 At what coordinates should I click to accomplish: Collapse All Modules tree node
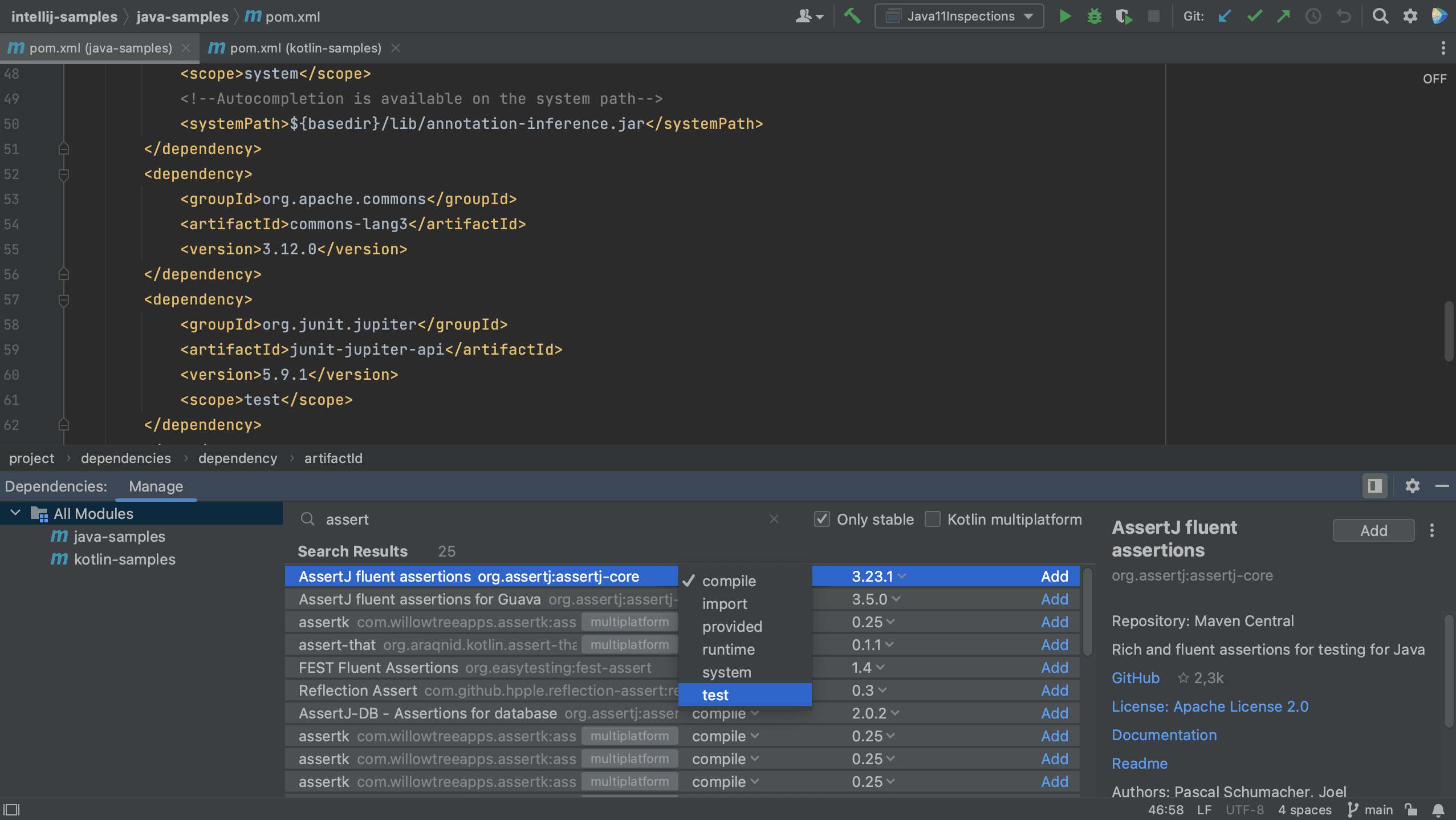point(16,513)
